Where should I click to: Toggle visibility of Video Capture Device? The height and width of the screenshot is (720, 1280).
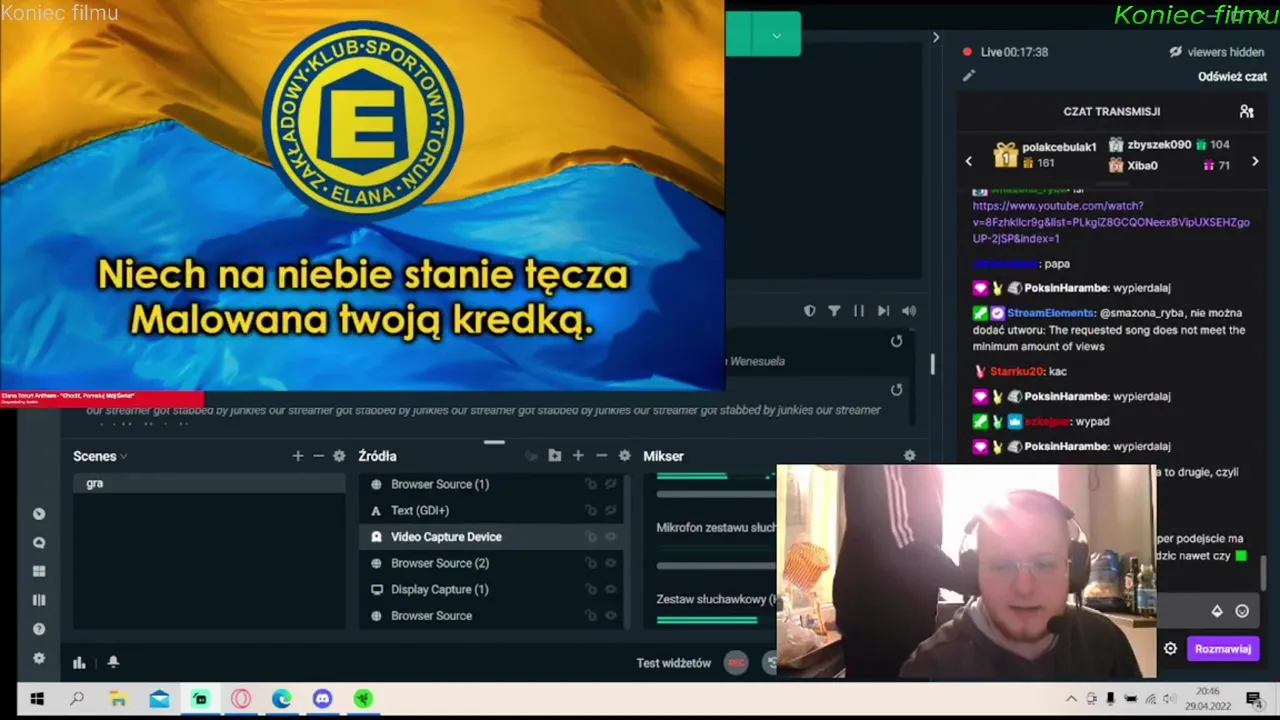[610, 537]
